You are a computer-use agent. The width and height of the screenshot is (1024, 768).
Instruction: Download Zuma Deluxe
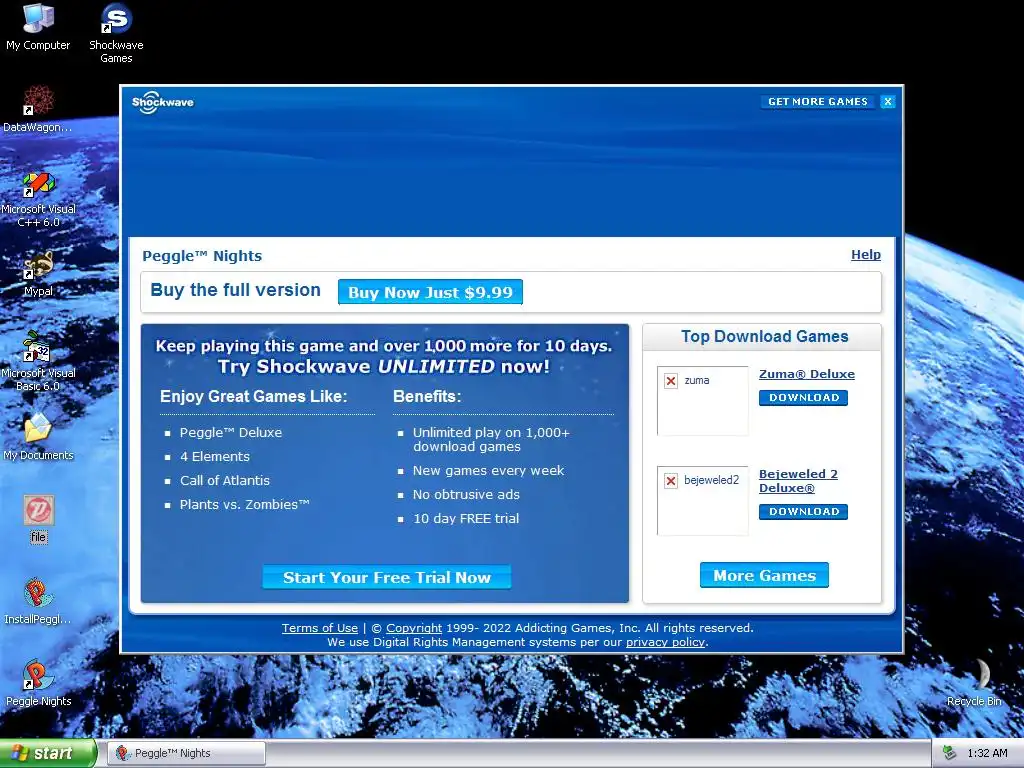tap(803, 398)
